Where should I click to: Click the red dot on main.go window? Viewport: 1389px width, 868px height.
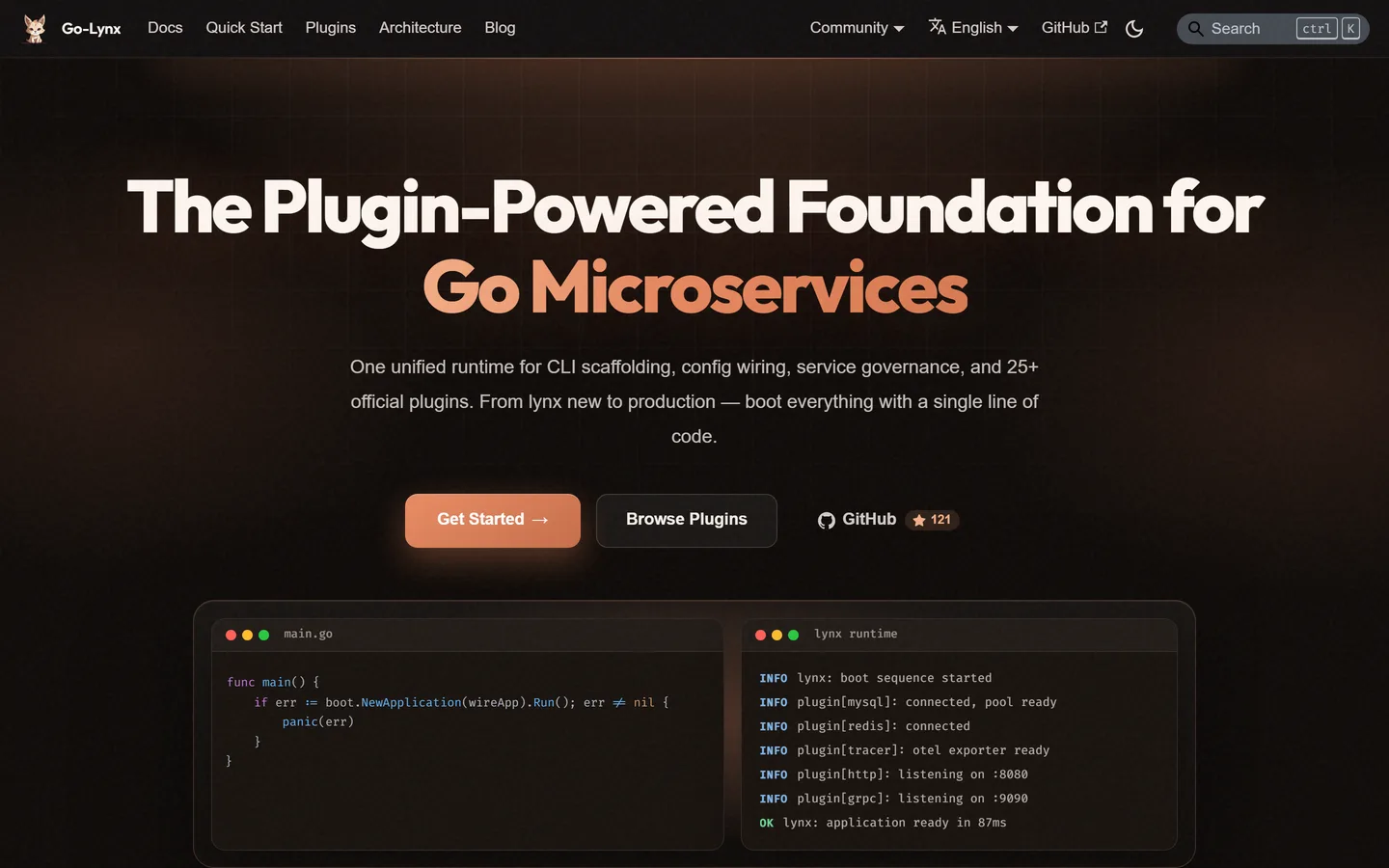click(231, 635)
